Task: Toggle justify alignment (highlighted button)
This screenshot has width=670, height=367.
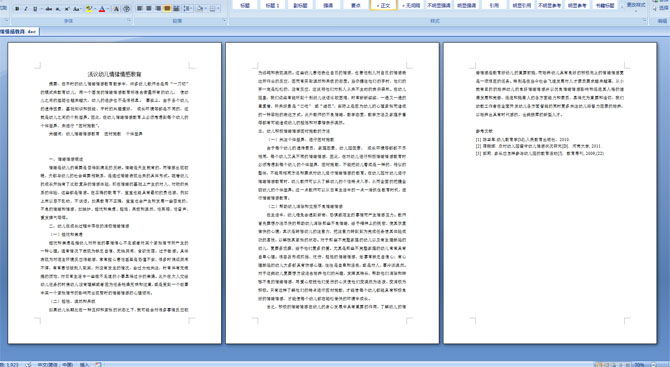Action: pos(167,8)
